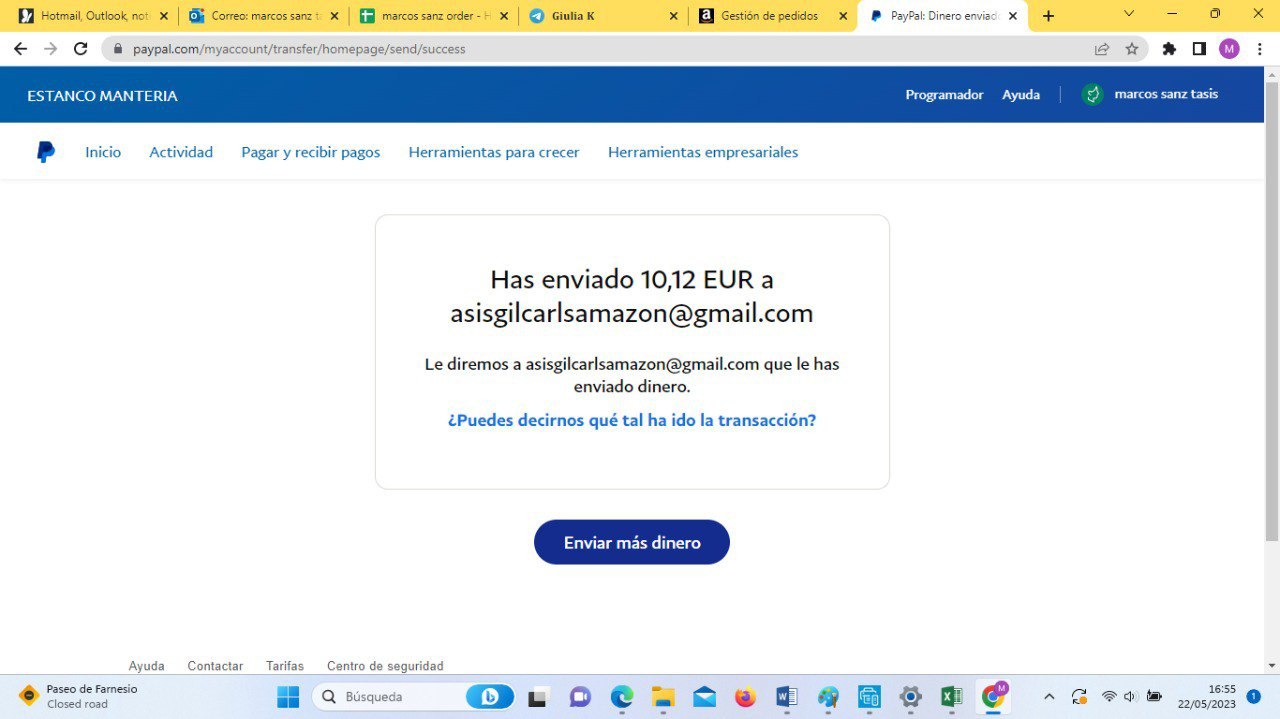
Task: Open the Chrome side panel icon
Action: coord(1199,49)
